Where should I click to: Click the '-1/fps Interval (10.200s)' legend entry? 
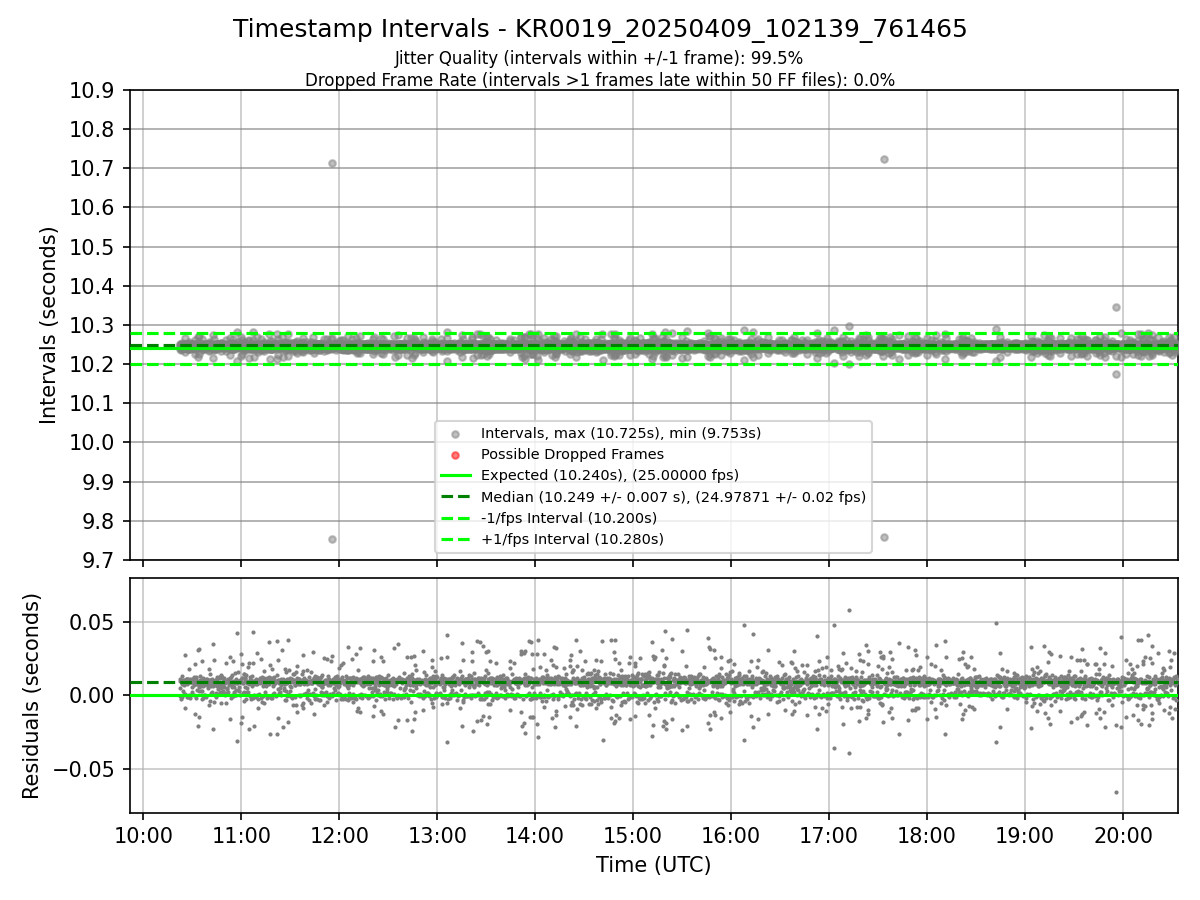569,518
